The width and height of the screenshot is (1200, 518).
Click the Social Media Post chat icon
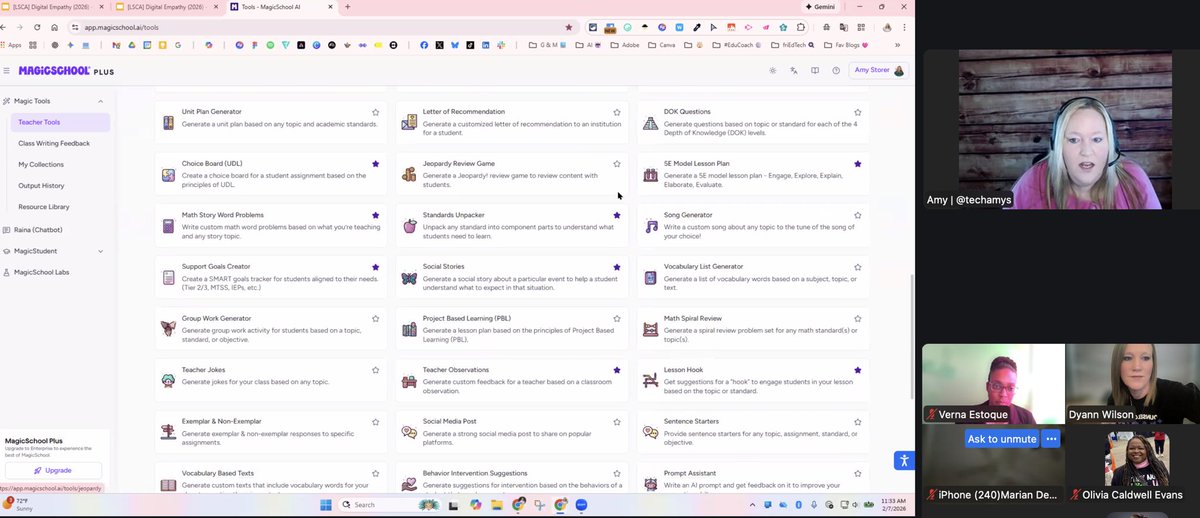[410, 433]
